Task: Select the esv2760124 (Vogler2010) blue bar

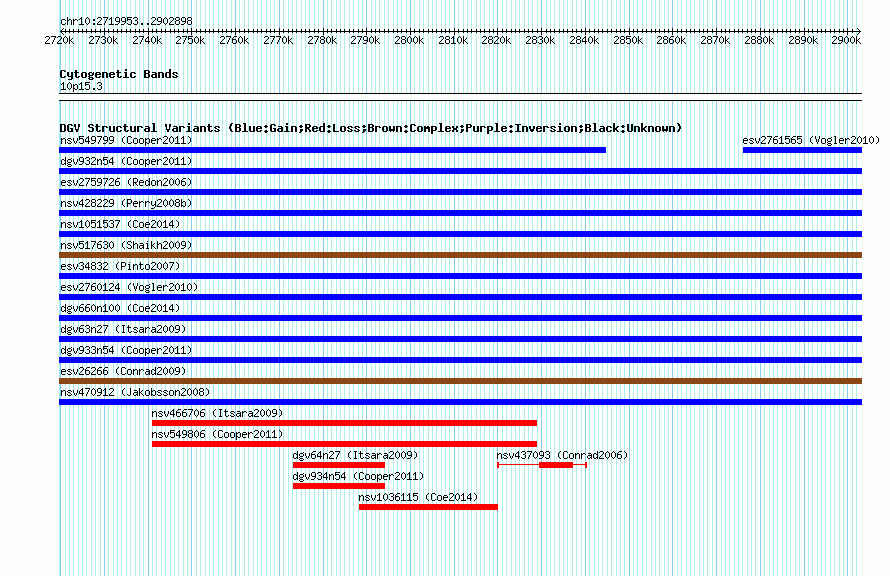Action: tap(460, 297)
